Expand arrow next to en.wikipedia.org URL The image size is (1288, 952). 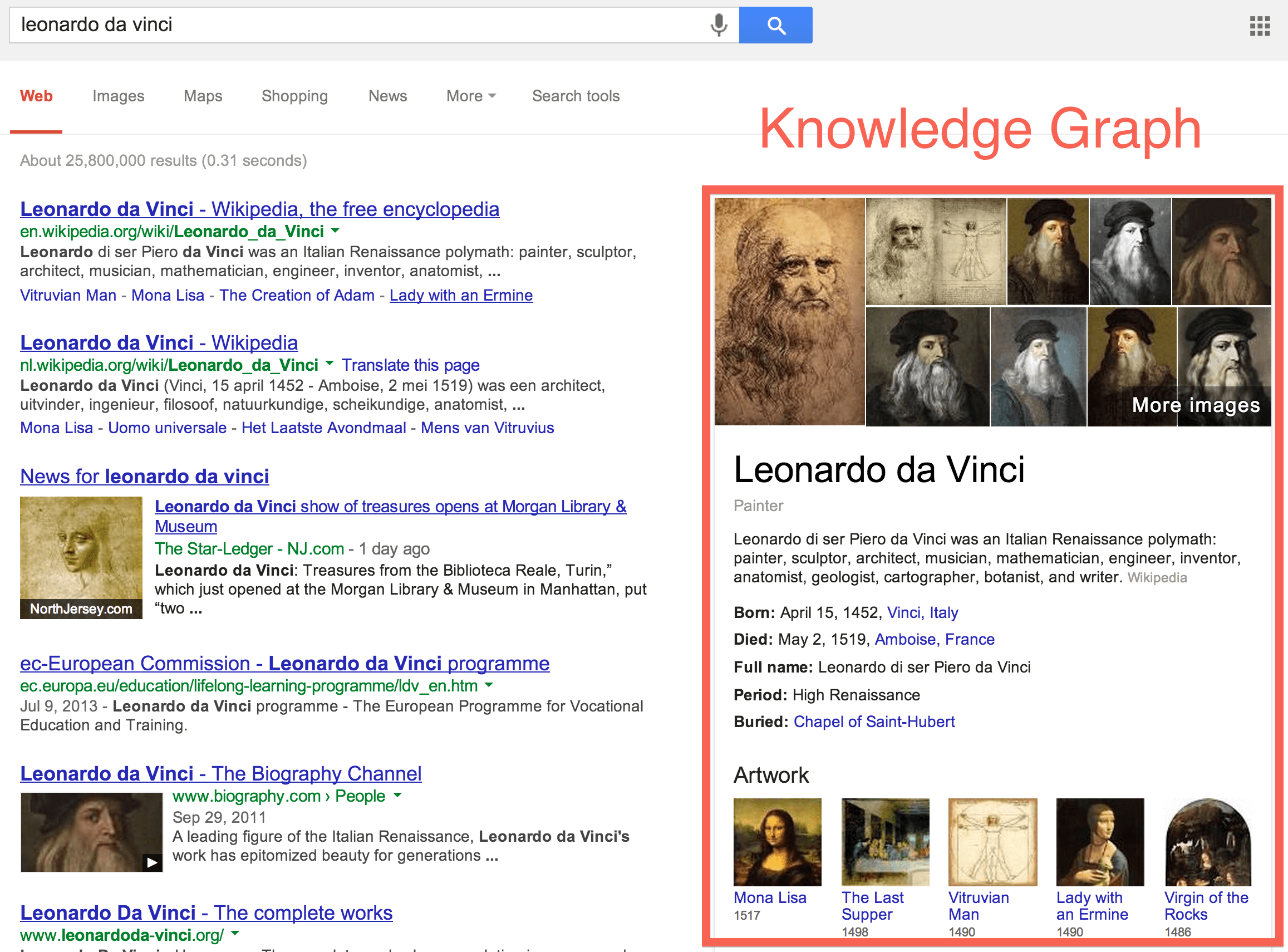(x=335, y=231)
